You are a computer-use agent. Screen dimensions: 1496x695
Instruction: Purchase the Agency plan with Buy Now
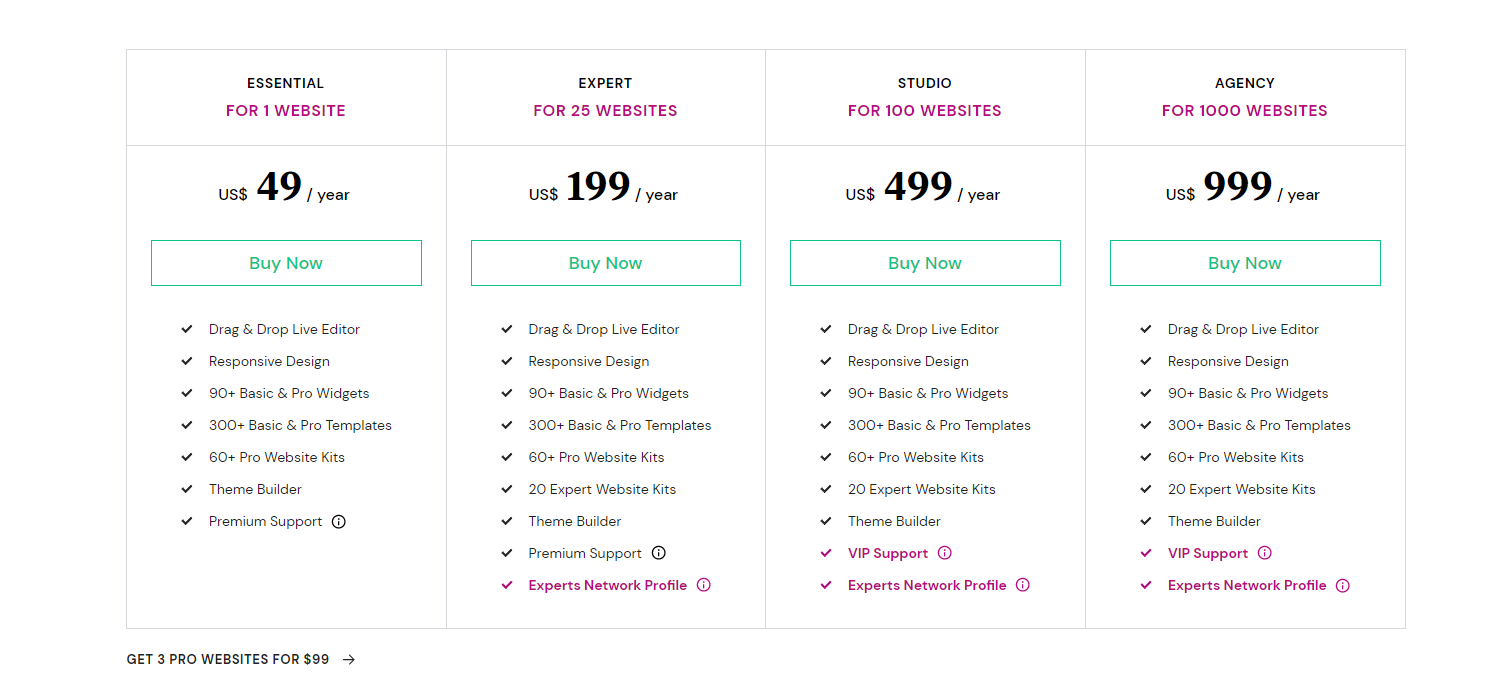[1245, 263]
